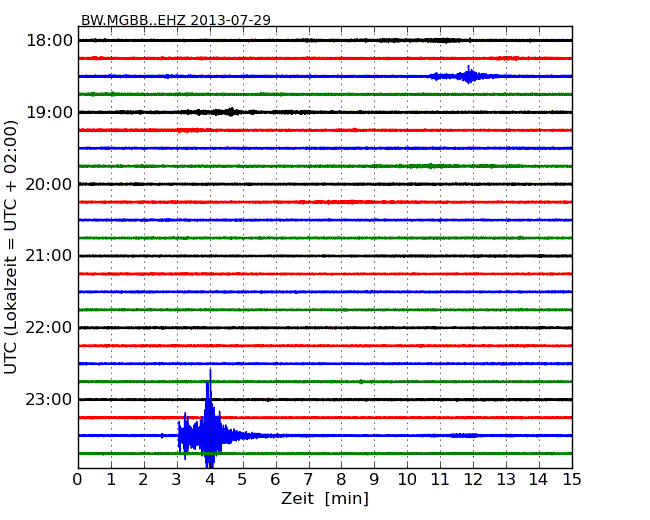Click the x-axis tick label 10

tap(407, 479)
